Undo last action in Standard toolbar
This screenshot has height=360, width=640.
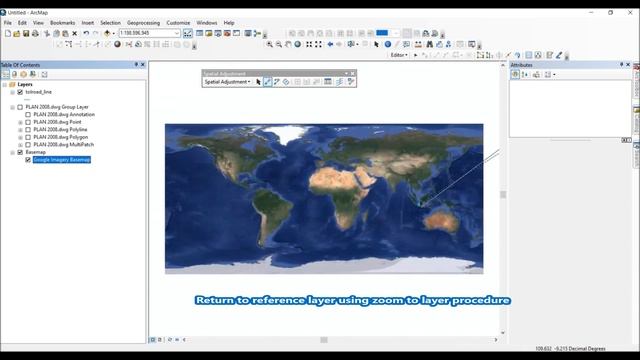[86, 33]
